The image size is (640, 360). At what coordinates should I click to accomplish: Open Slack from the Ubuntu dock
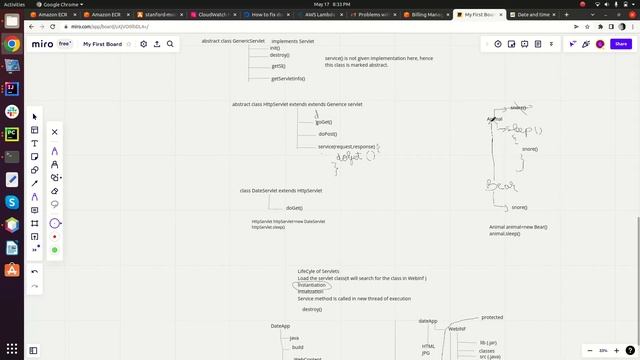pyautogui.click(x=12, y=111)
